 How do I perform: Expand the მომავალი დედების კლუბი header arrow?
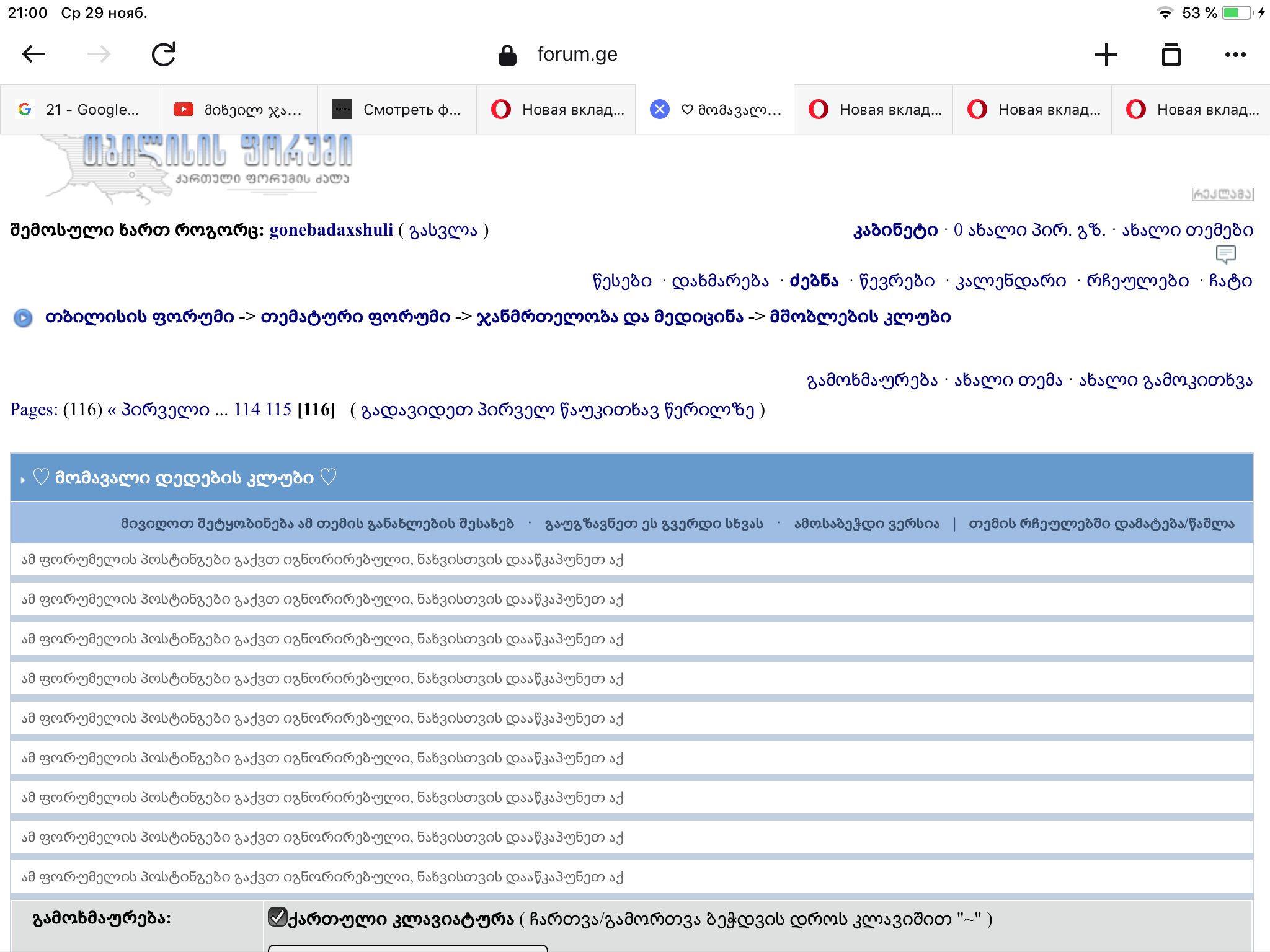pos(23,480)
